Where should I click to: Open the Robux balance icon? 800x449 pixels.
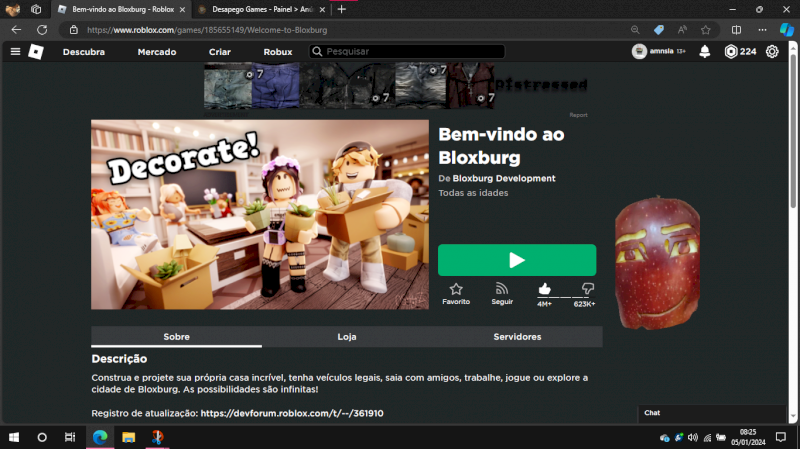(x=731, y=52)
